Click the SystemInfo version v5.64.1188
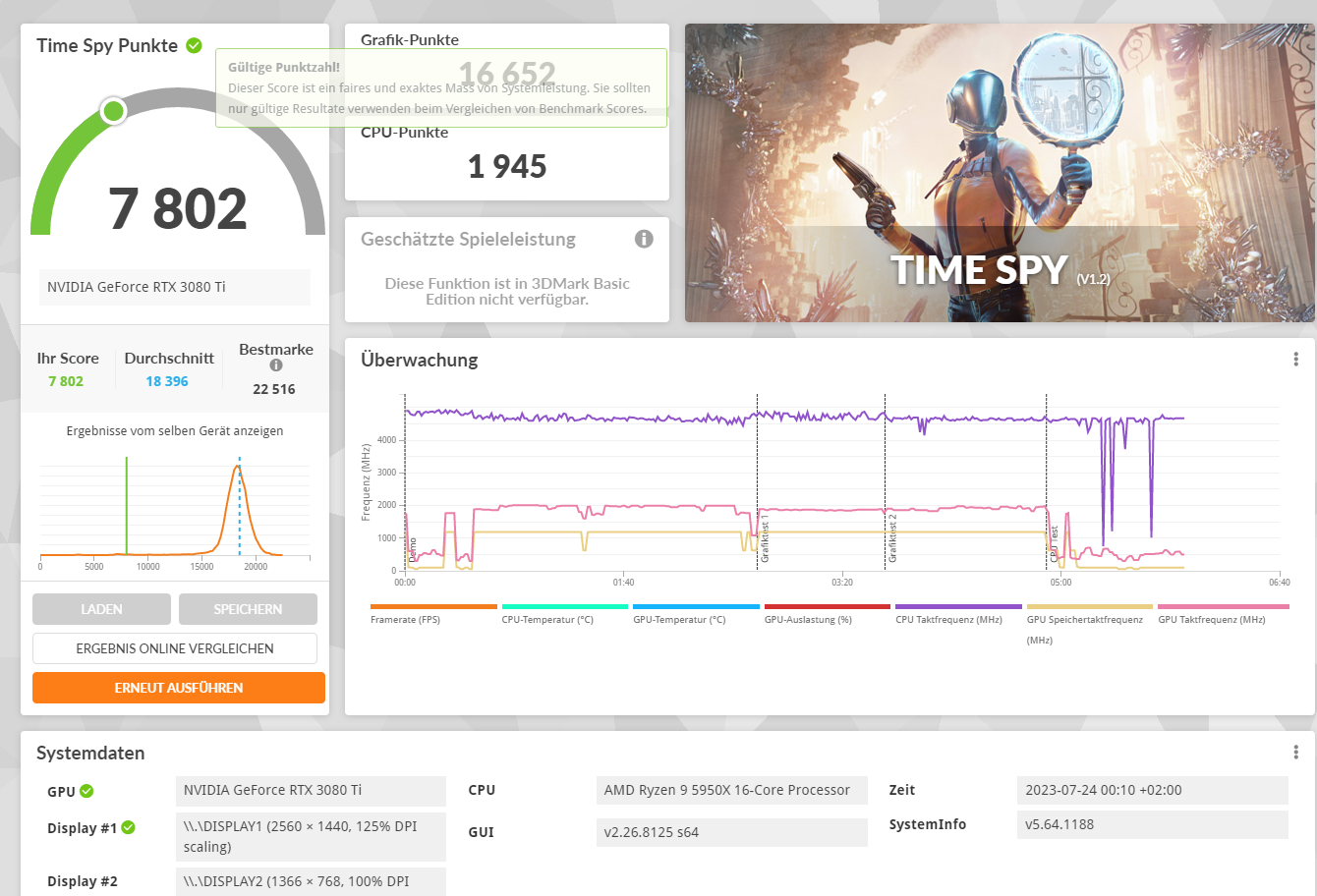The width and height of the screenshot is (1317, 896). click(x=1152, y=824)
